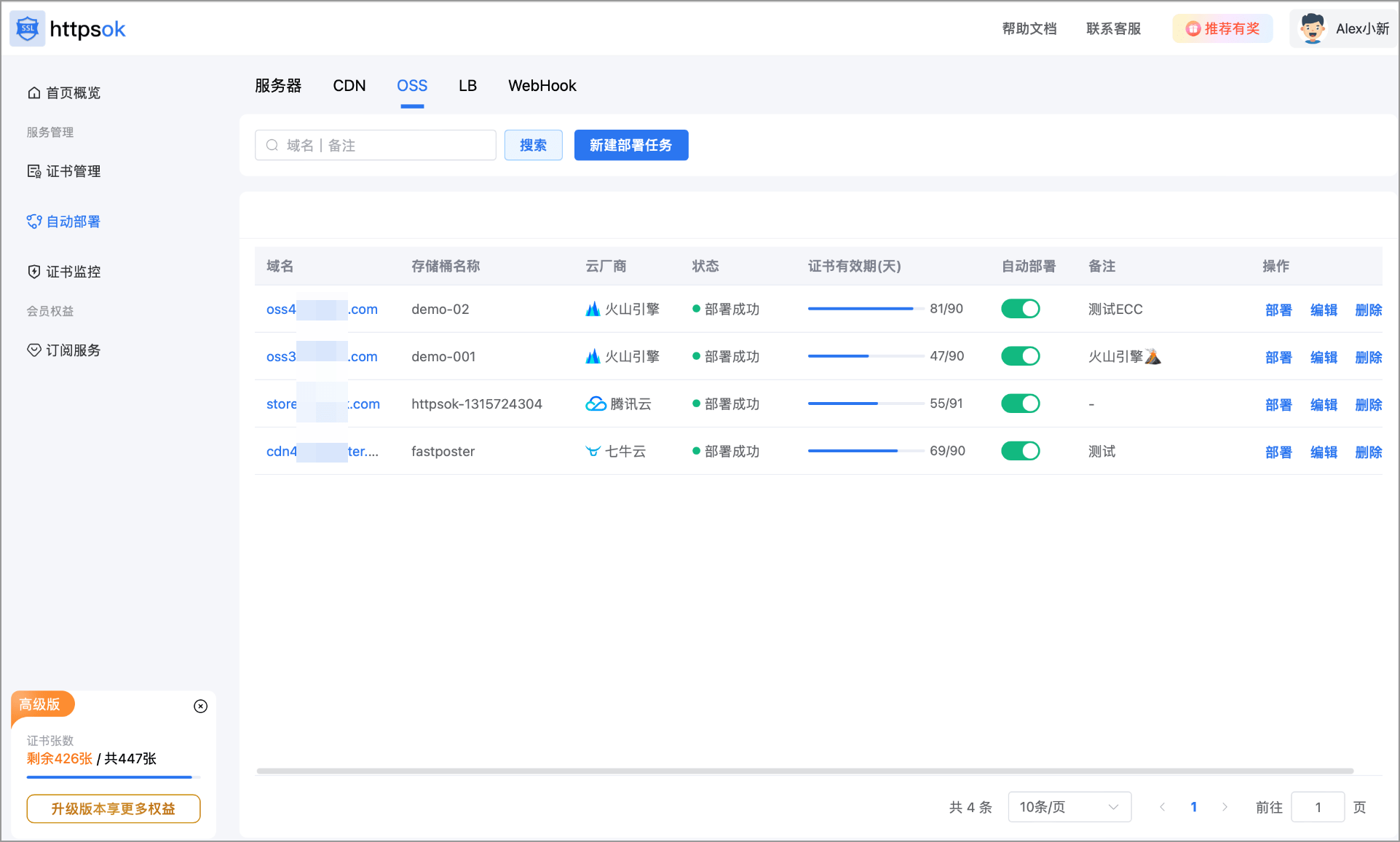The height and width of the screenshot is (842, 1400).
Task: Go to next page arrow
Action: [1225, 807]
